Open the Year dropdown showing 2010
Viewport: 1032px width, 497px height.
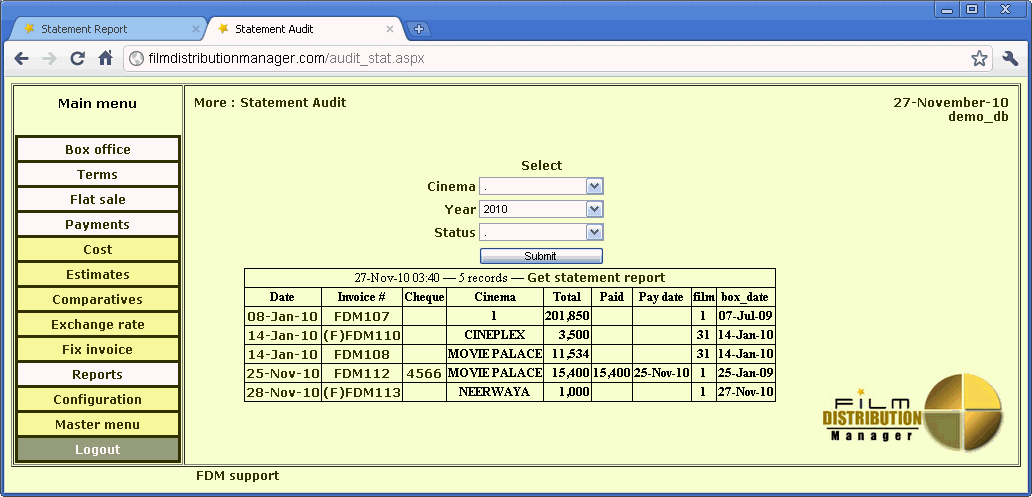pos(541,209)
